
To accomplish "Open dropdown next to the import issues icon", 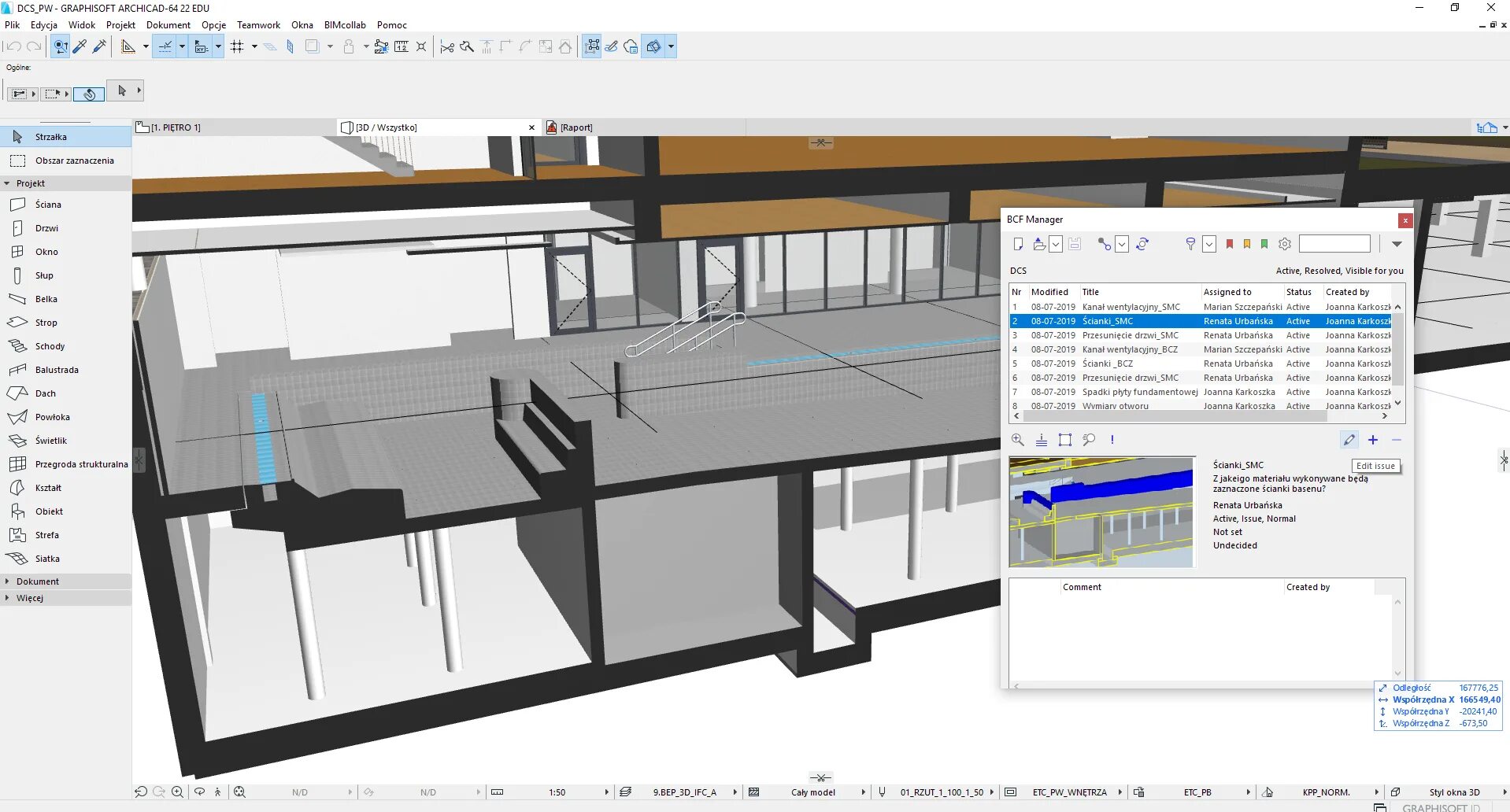I will [1056, 244].
